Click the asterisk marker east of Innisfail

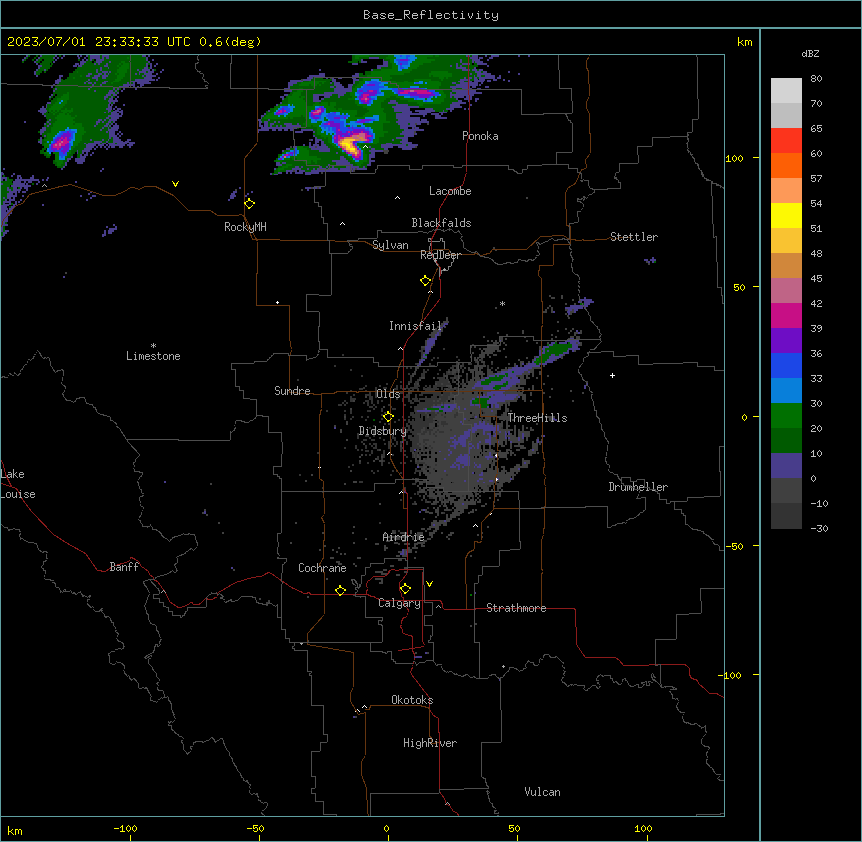[502, 303]
